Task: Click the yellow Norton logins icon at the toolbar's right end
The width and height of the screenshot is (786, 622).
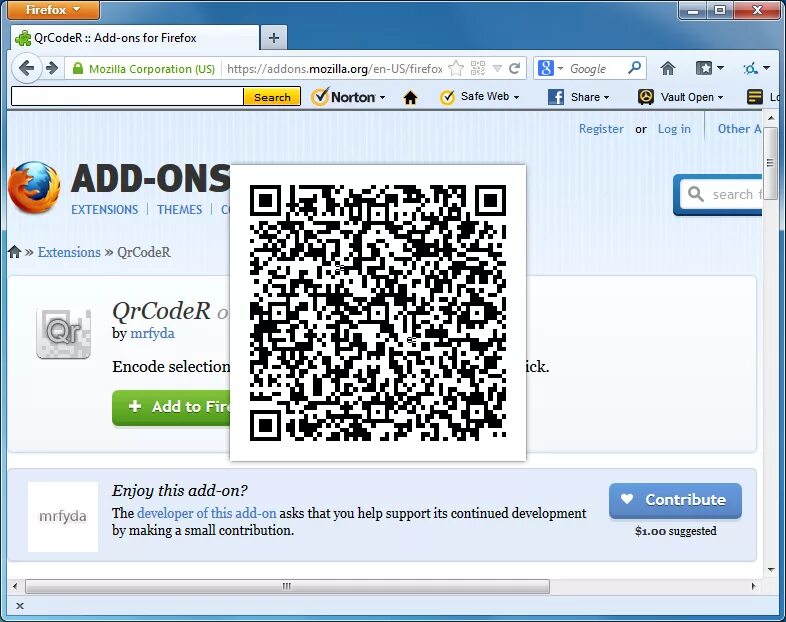Action: click(x=755, y=97)
